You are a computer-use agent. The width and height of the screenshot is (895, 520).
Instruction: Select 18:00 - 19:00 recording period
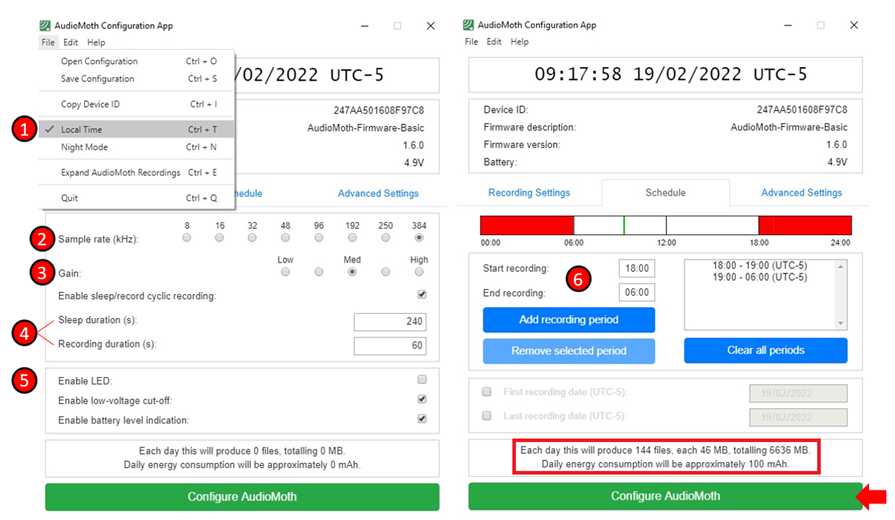760,265
